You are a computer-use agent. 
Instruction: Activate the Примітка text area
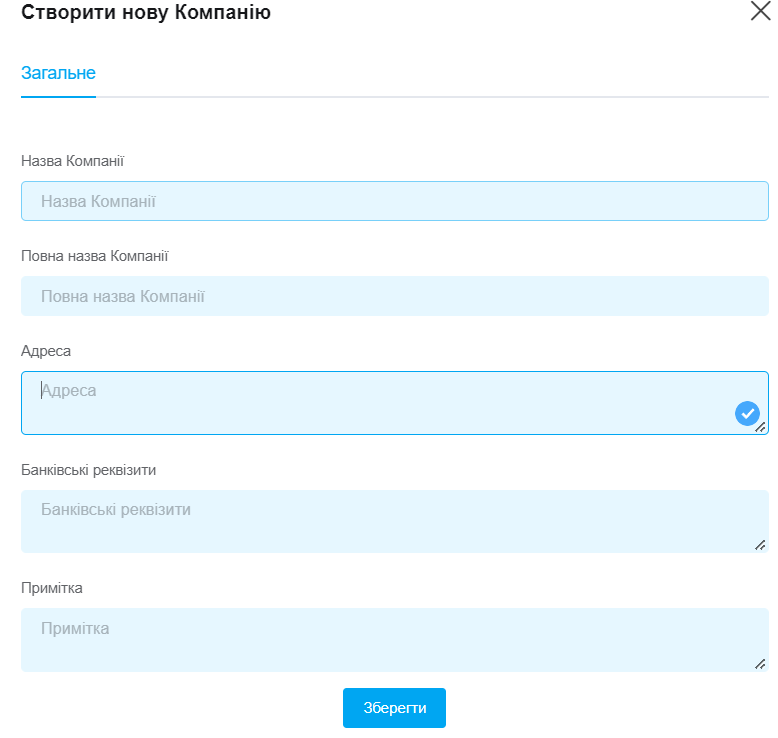click(x=394, y=640)
